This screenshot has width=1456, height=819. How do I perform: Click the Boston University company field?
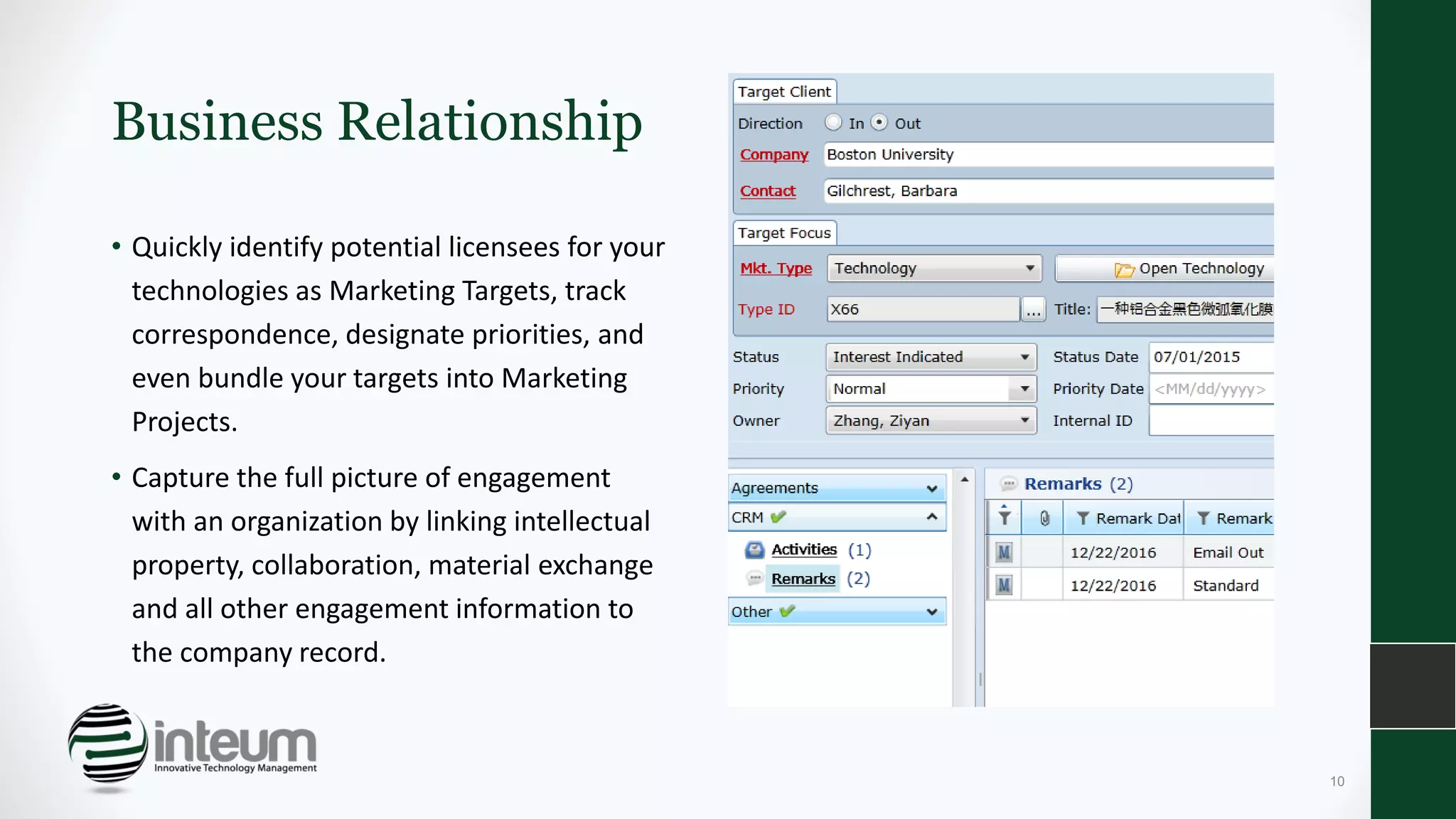click(1049, 154)
